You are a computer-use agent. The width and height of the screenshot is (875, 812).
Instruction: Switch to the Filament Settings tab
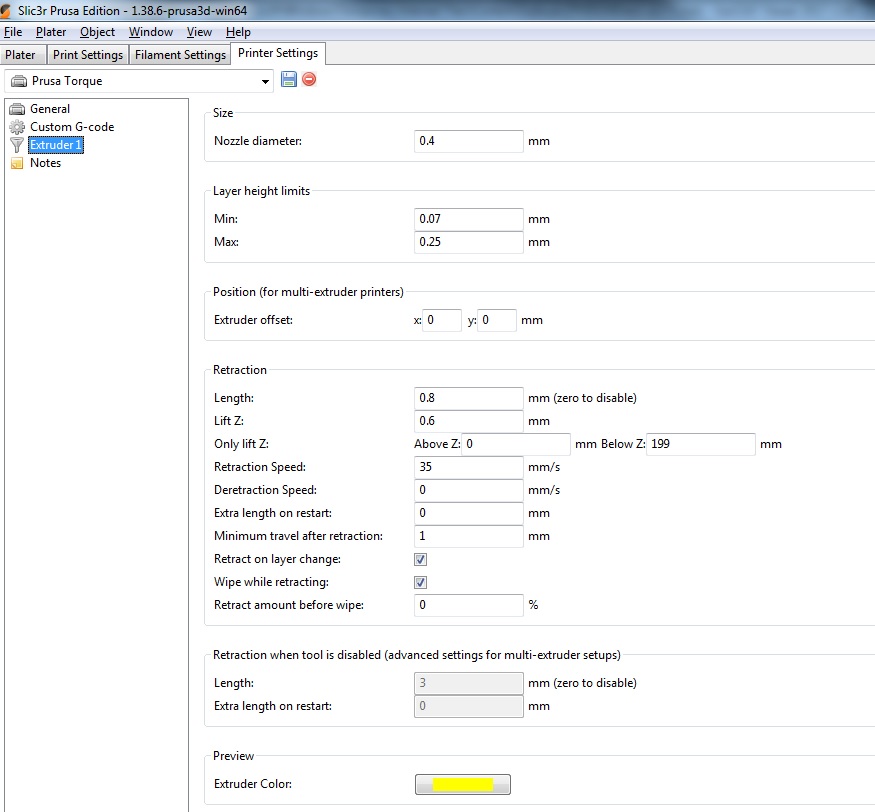click(180, 55)
